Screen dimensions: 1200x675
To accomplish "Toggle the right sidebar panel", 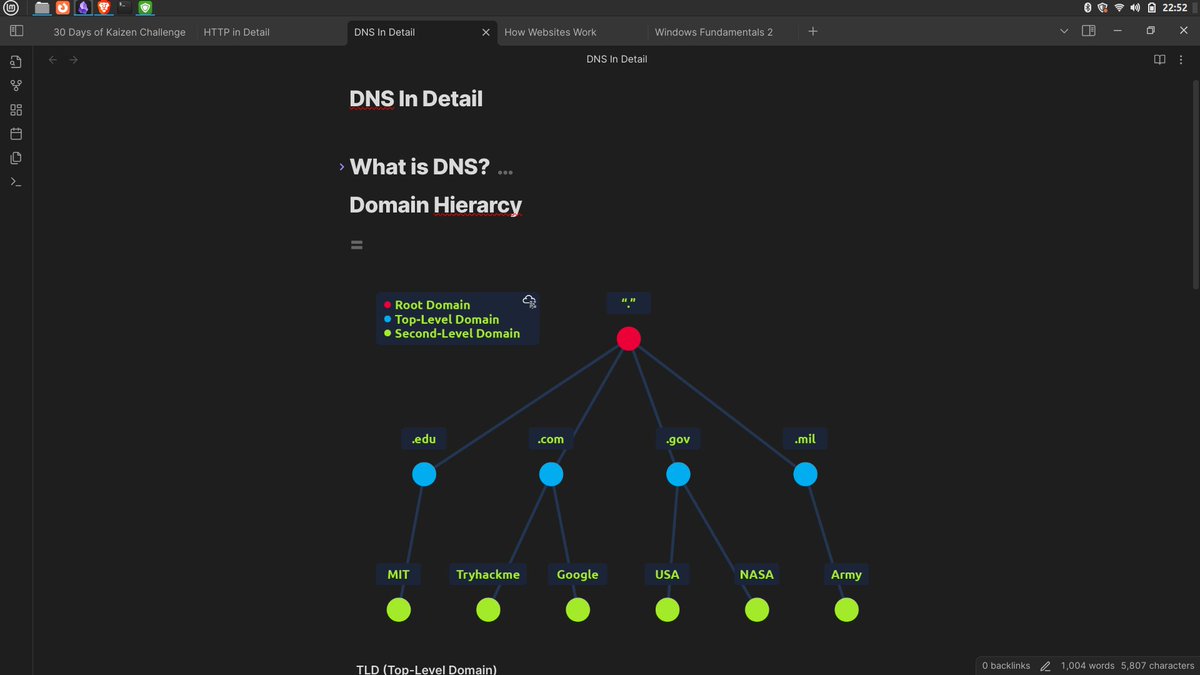I will pyautogui.click(x=1090, y=32).
